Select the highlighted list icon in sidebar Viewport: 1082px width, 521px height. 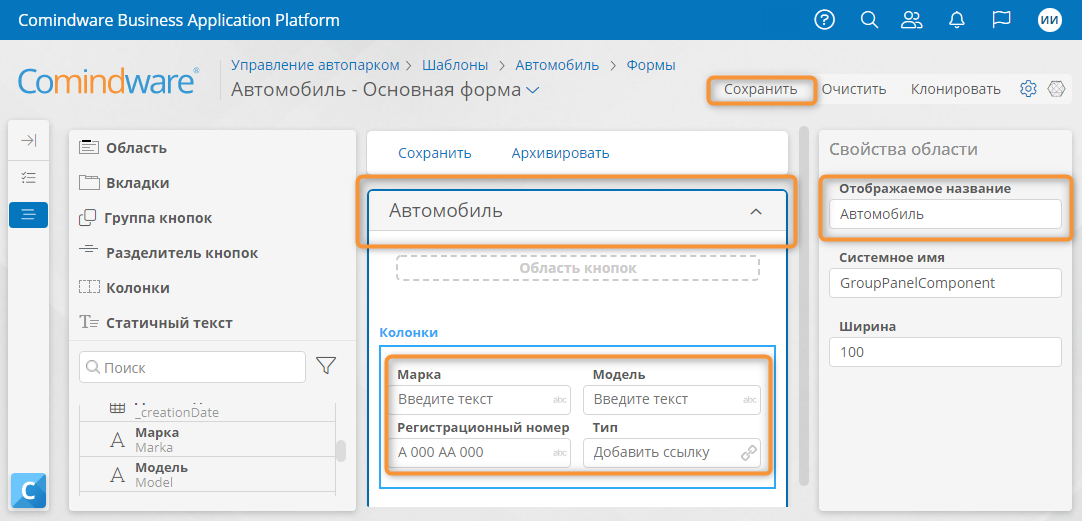[x=28, y=215]
